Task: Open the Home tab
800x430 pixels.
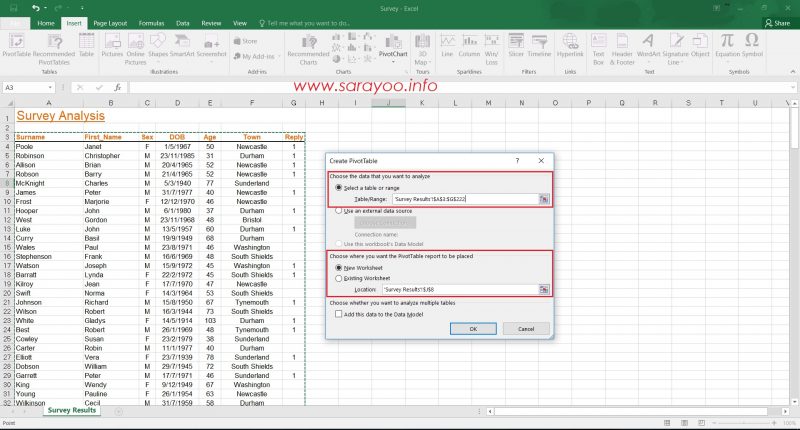Action: coord(46,23)
